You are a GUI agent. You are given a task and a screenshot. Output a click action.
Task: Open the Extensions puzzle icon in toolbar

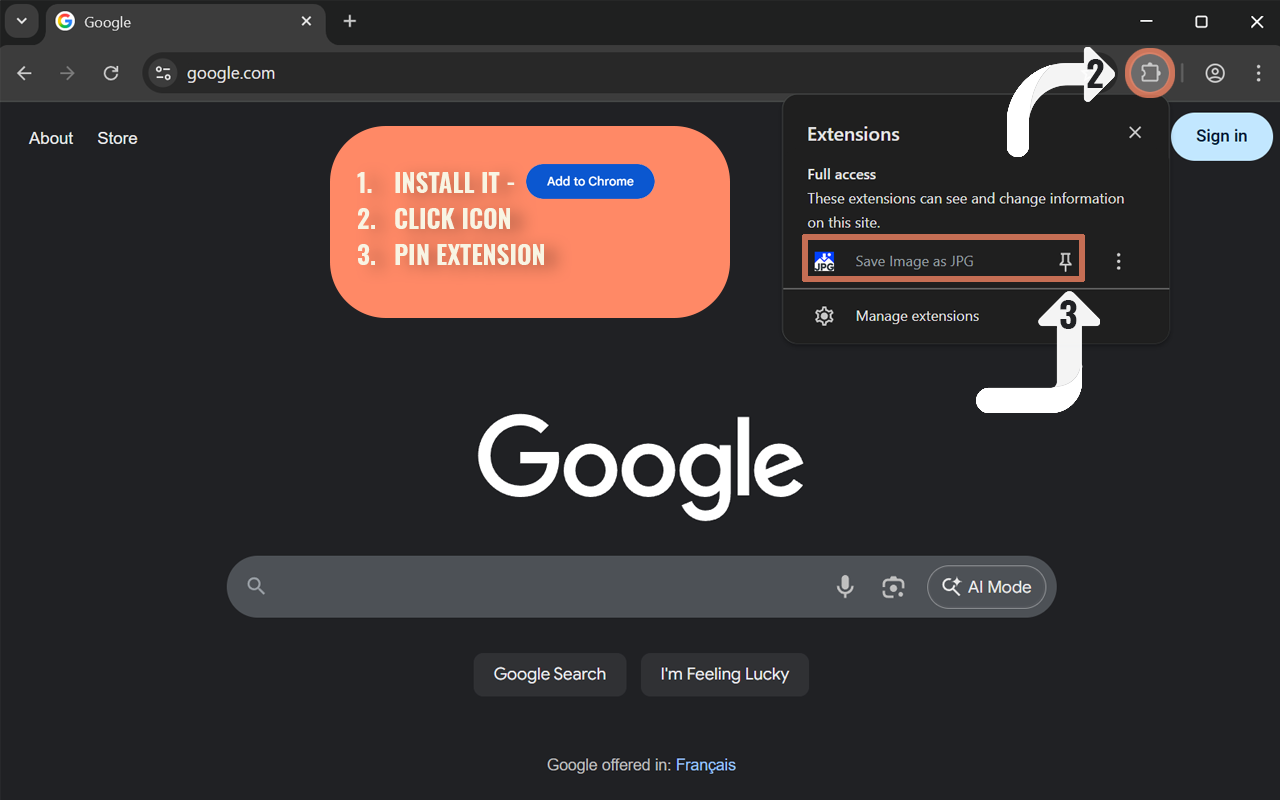(x=1150, y=73)
